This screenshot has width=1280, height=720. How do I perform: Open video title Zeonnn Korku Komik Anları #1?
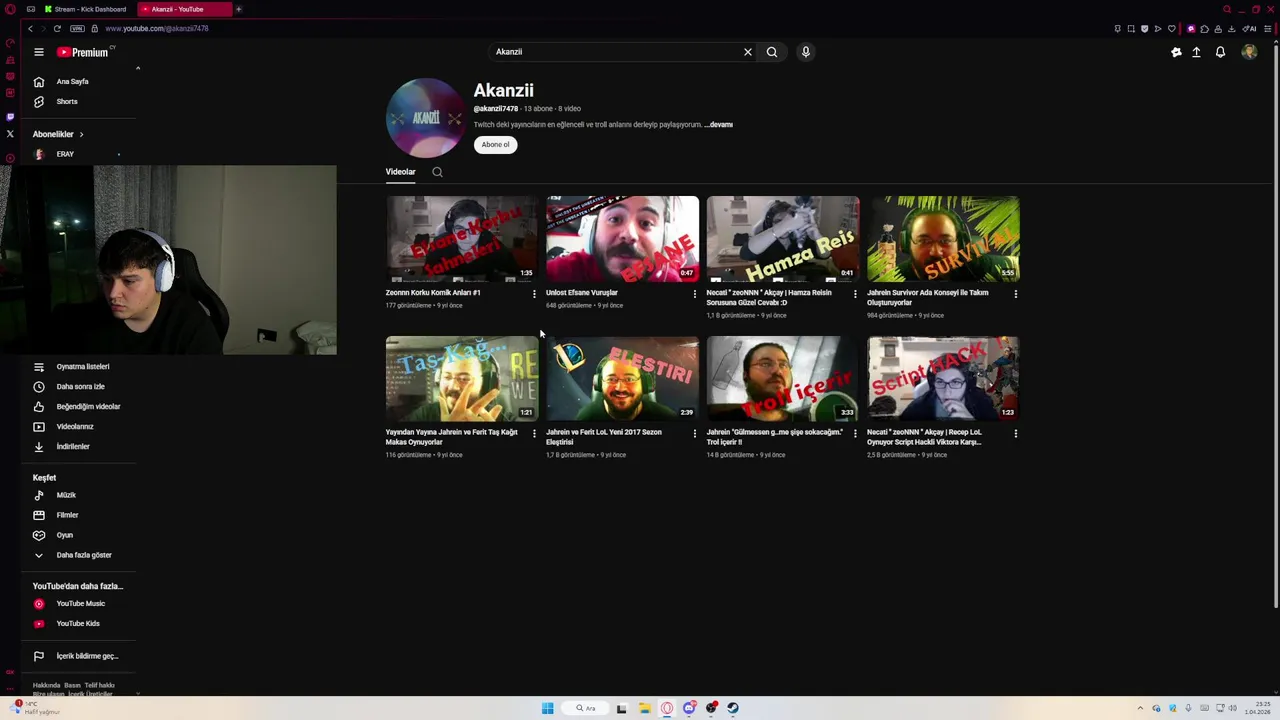point(433,293)
